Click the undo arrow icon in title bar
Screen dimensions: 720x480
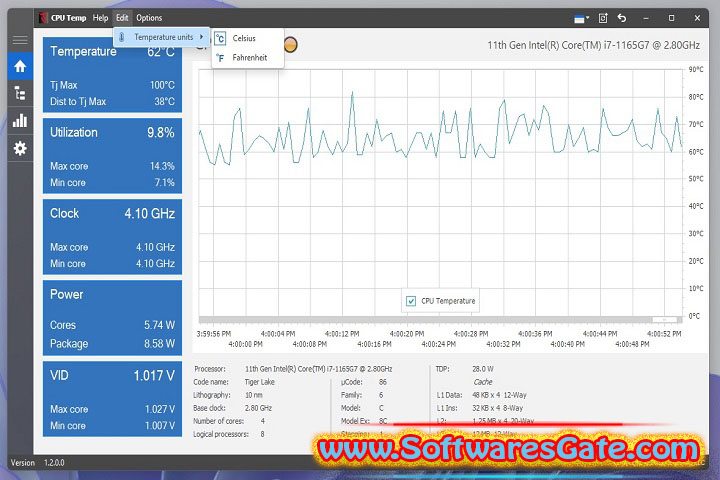click(x=622, y=18)
